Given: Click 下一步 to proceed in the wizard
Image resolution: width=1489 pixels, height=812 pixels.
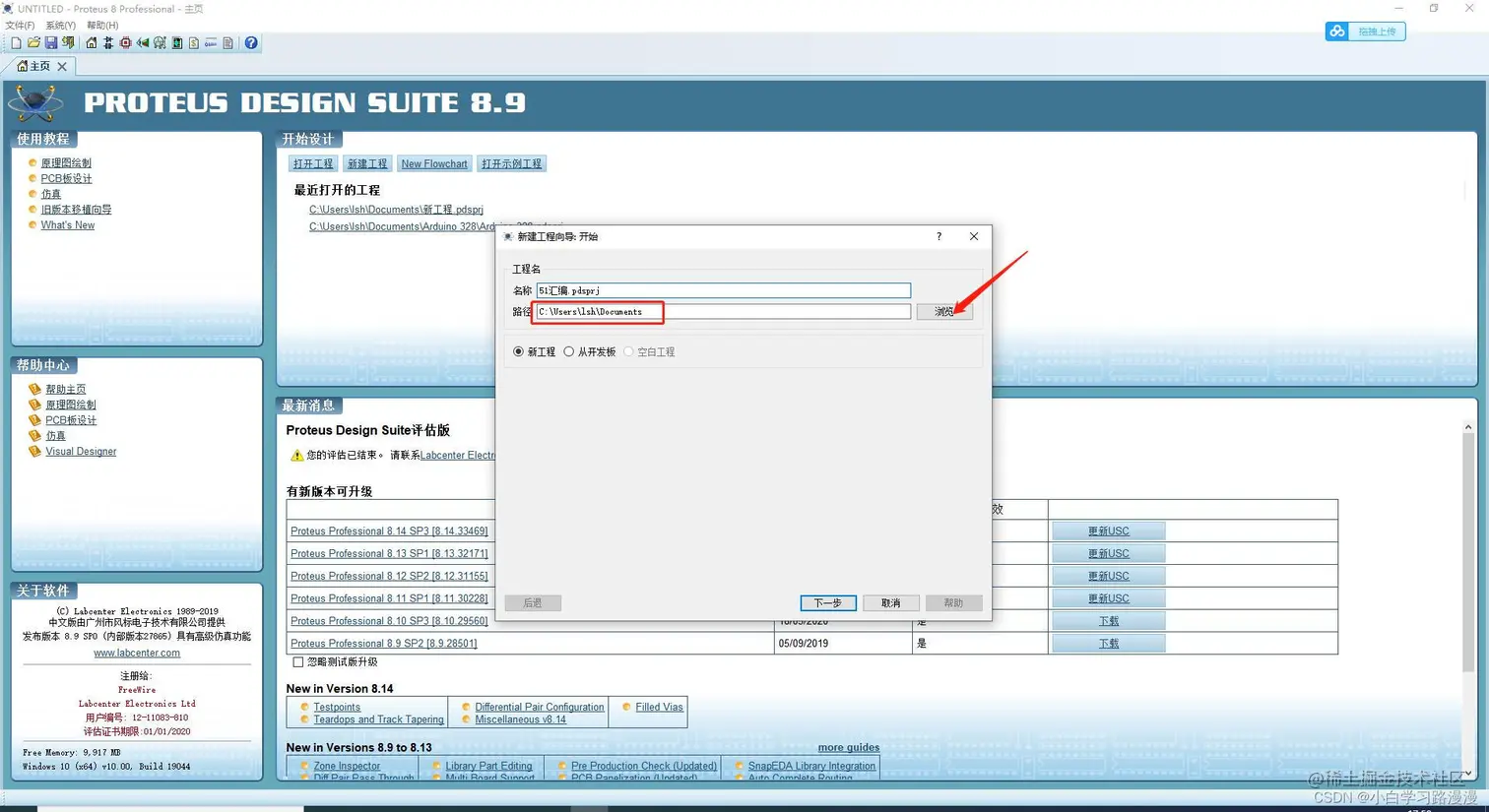Looking at the screenshot, I should click(828, 602).
